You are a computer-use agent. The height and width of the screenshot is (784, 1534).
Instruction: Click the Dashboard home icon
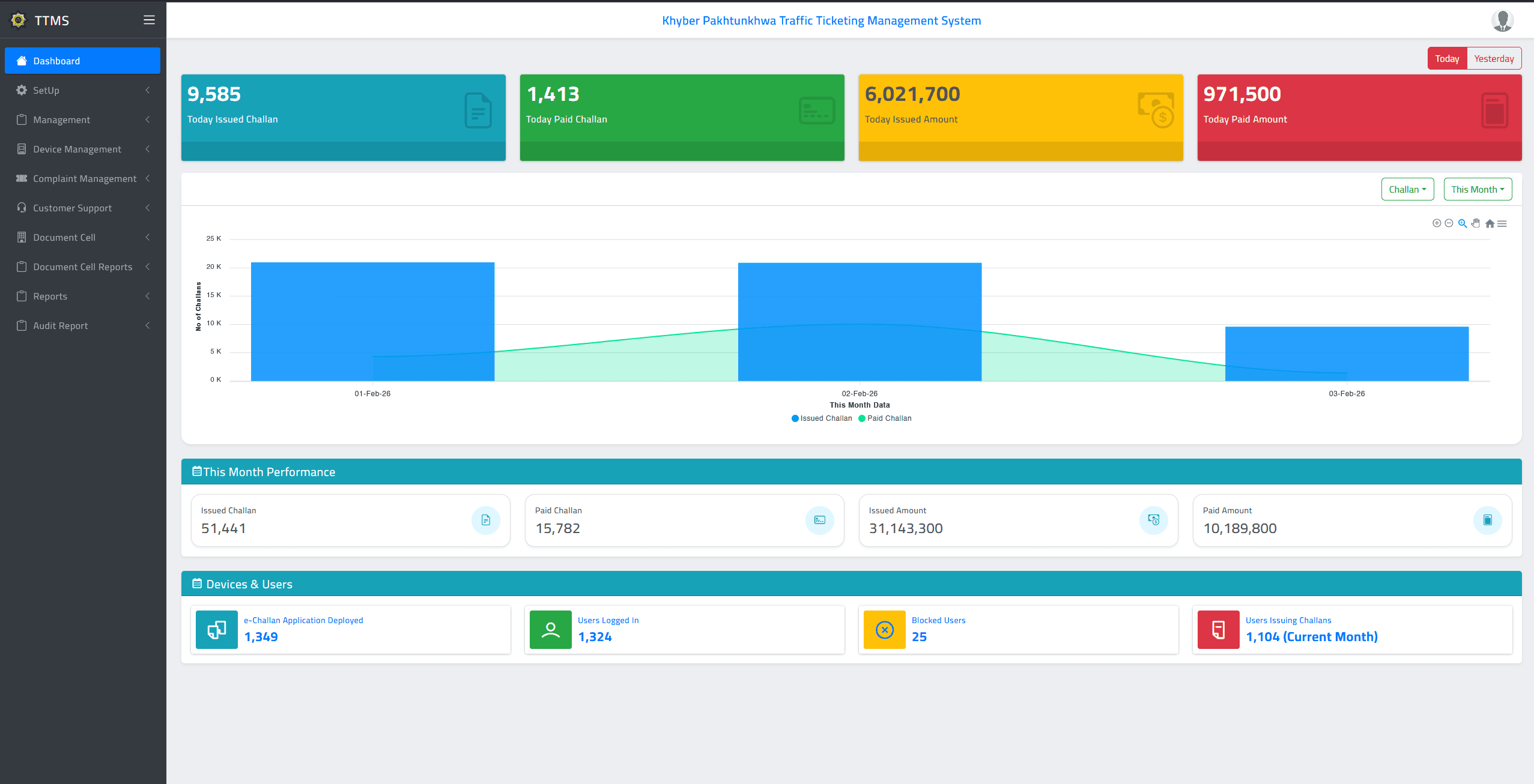[22, 61]
